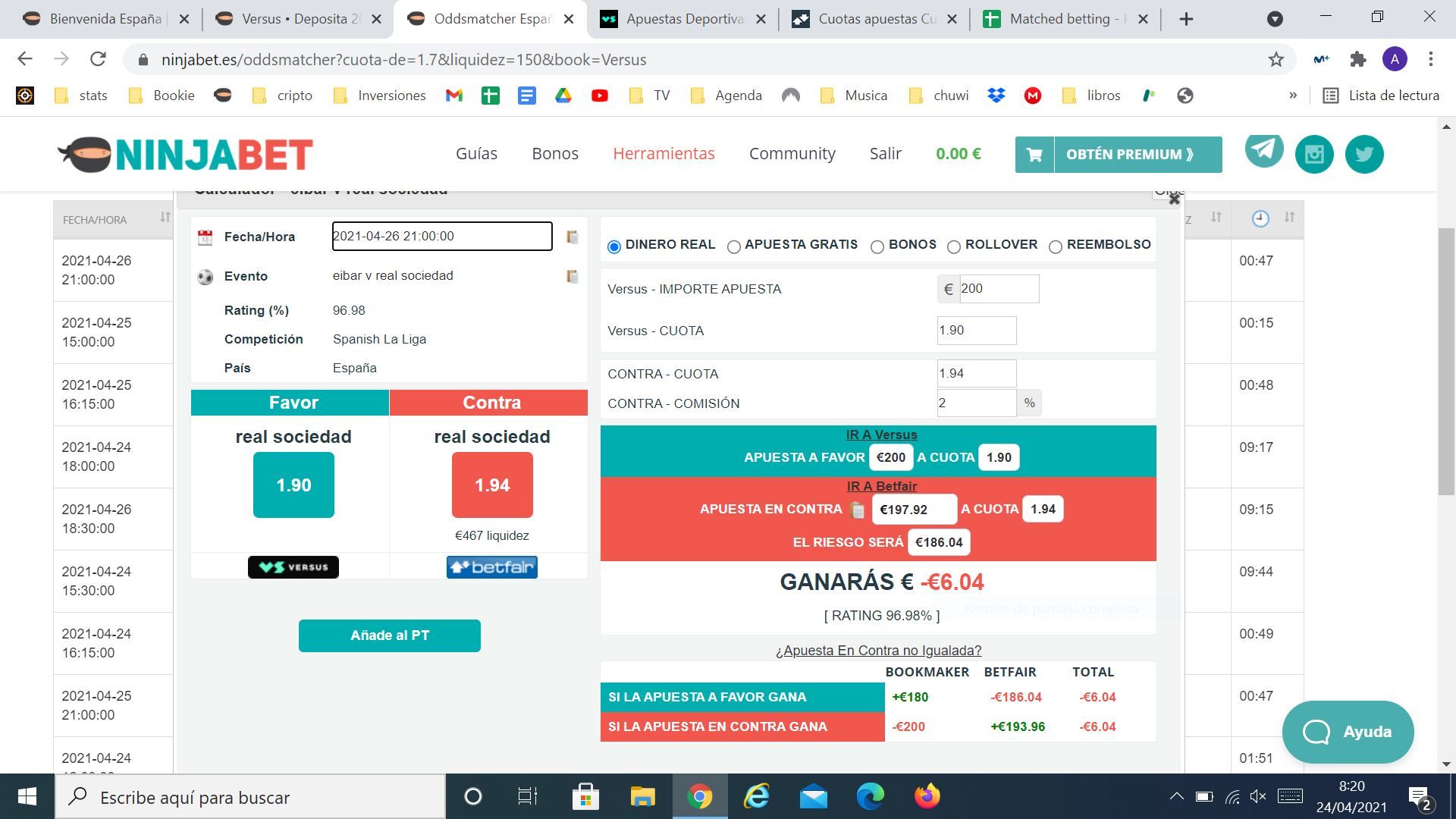Click Windows search box
The image size is (1456, 819).
tap(250, 797)
